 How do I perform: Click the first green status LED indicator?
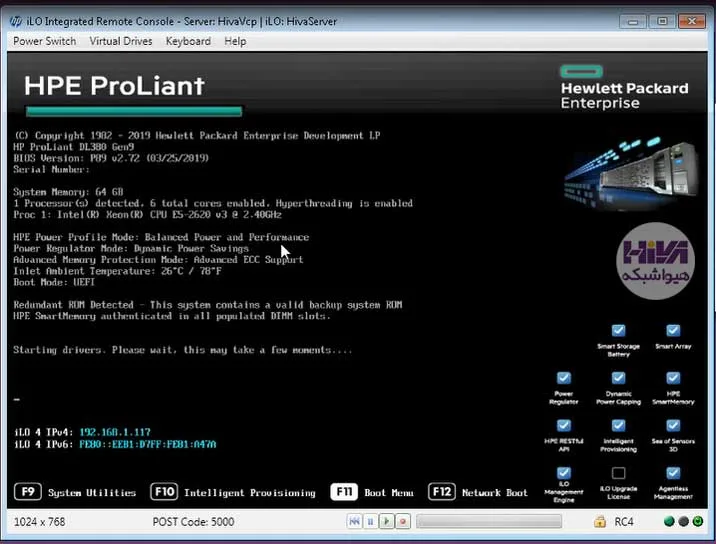(669, 521)
